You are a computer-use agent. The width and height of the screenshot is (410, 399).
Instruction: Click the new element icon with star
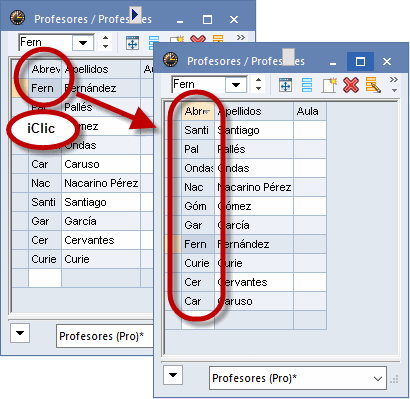pos(329,85)
